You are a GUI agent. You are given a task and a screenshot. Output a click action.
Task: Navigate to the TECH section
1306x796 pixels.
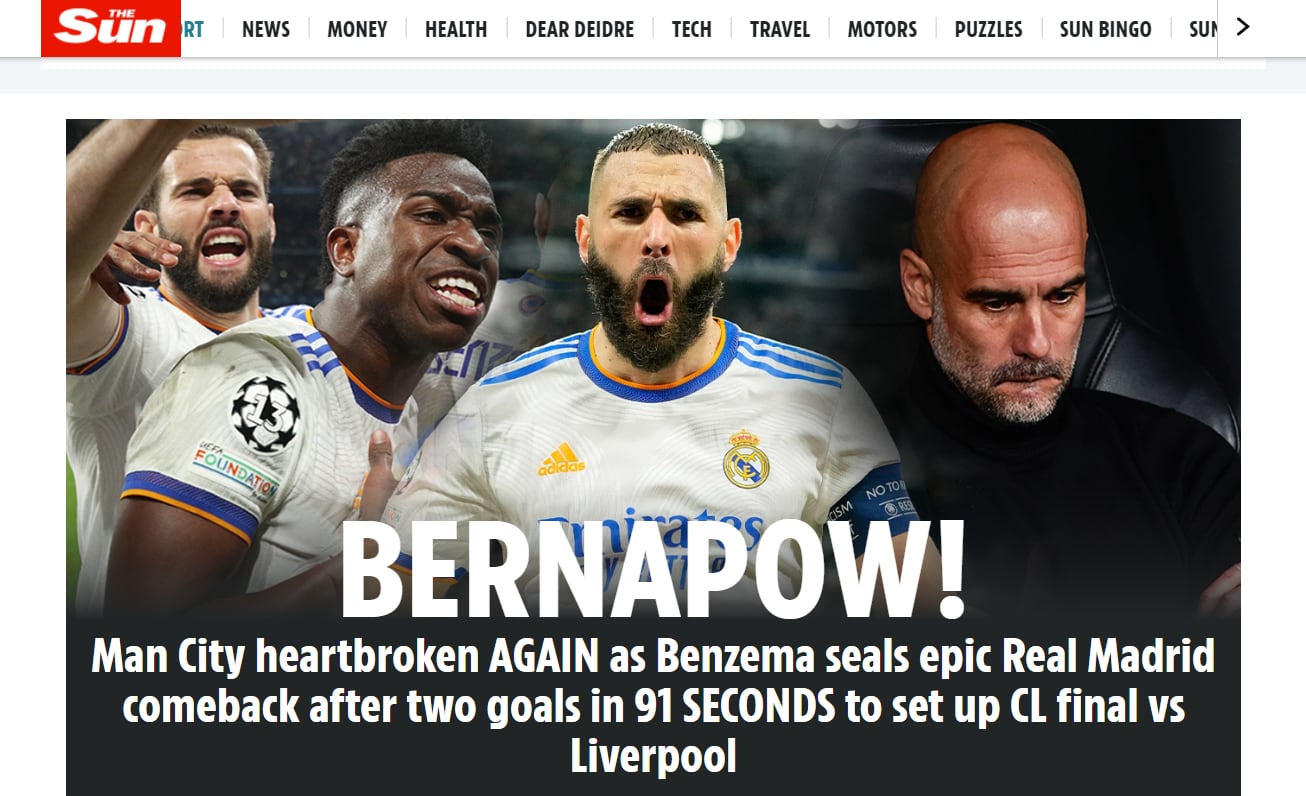692,29
